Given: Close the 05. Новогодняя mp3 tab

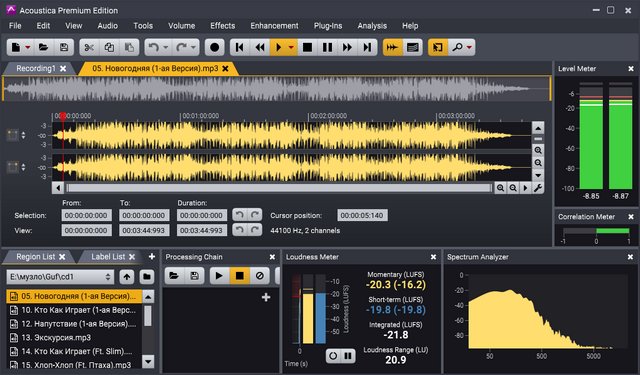Looking at the screenshot, I should 225,69.
